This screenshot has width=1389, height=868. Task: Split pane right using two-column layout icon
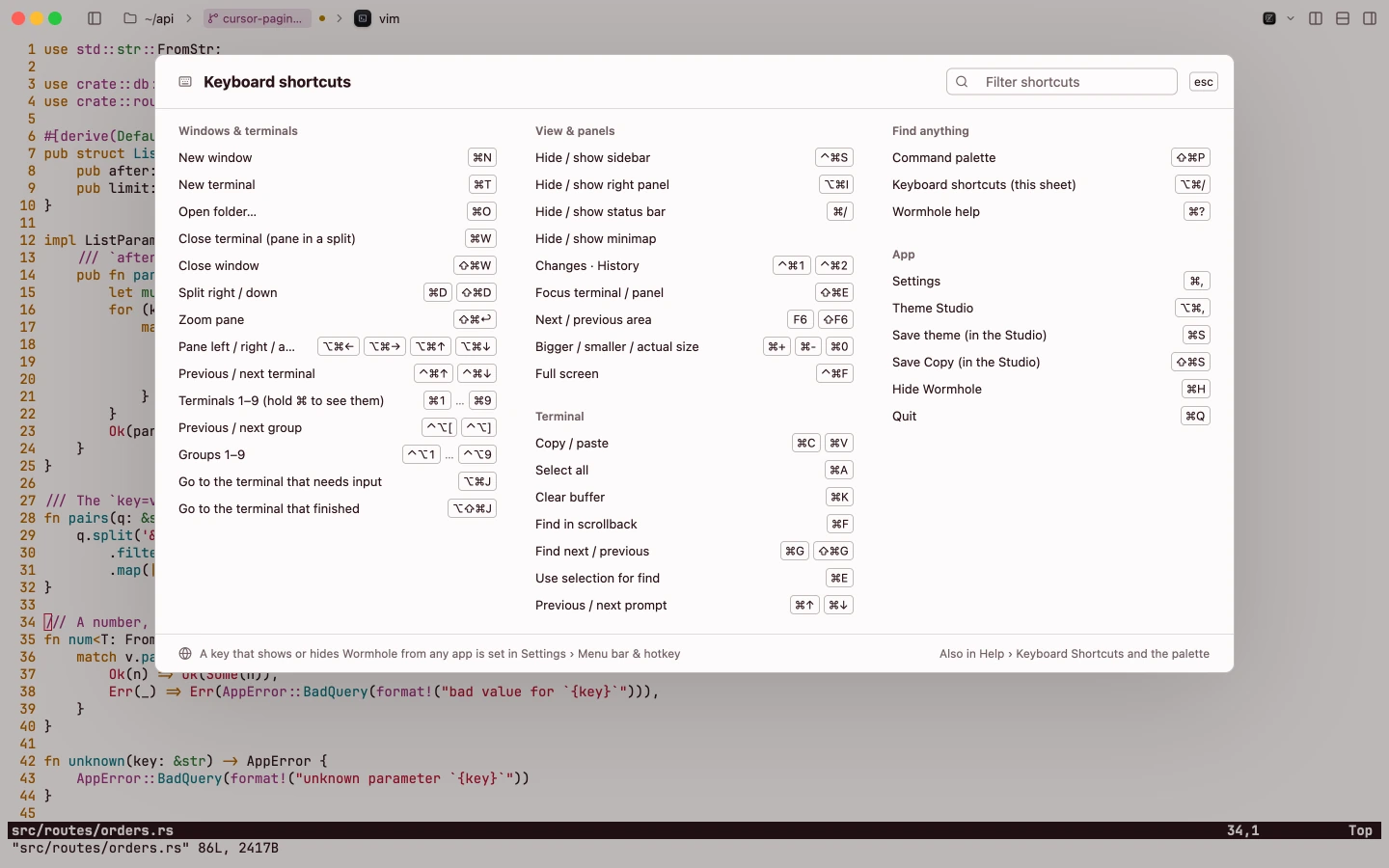[1316, 18]
